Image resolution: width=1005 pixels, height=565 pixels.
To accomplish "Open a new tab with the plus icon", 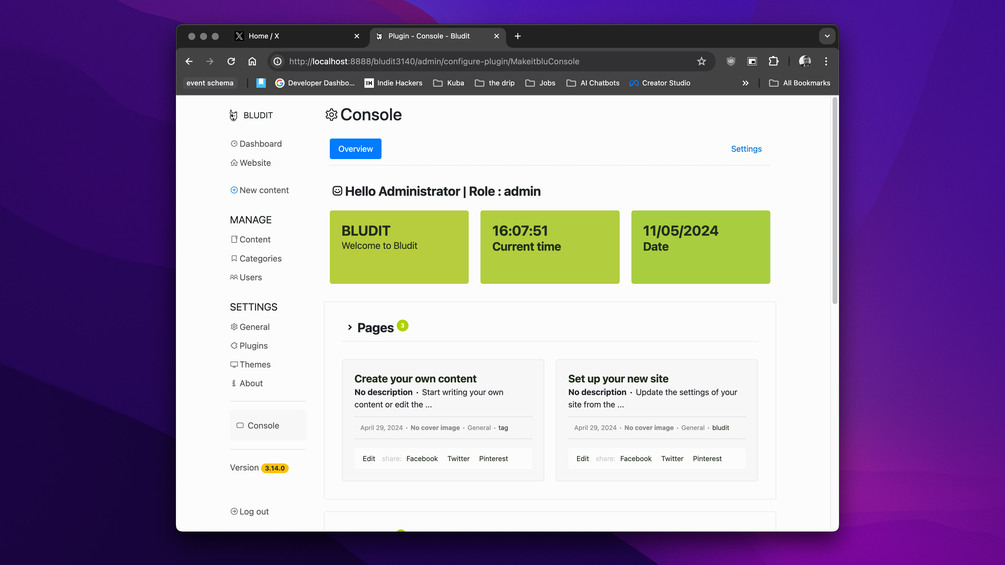I will coord(518,37).
